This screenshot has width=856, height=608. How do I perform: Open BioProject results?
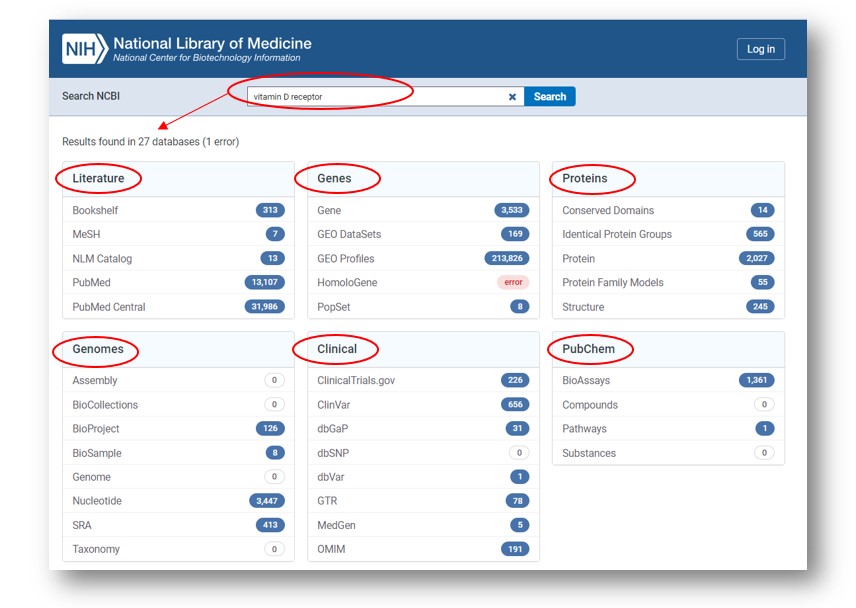click(179, 428)
